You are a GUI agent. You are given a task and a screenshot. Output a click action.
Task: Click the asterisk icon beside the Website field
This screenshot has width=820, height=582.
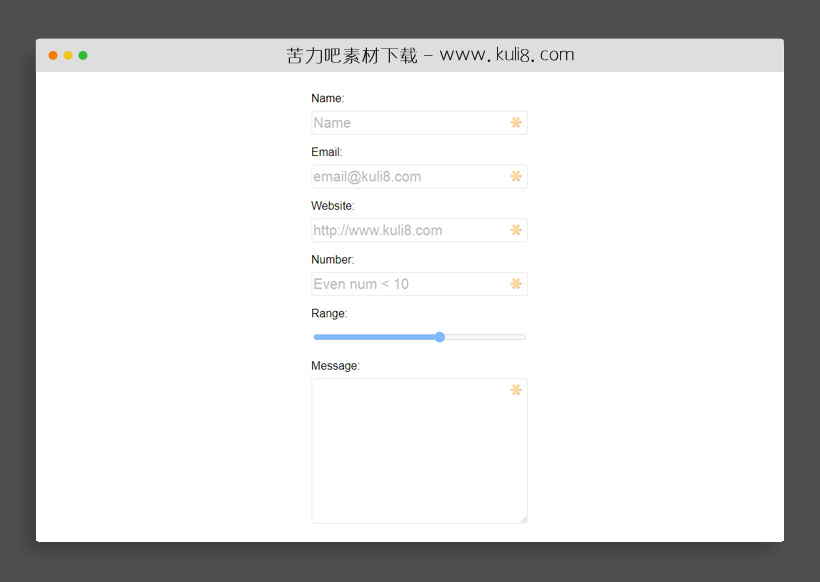pyautogui.click(x=516, y=230)
